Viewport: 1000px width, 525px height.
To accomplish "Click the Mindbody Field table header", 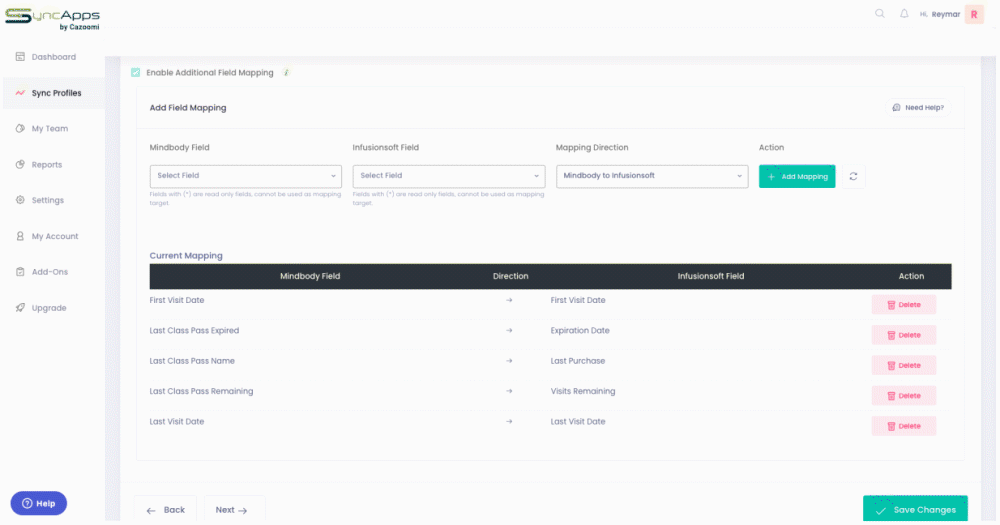I will (x=310, y=276).
